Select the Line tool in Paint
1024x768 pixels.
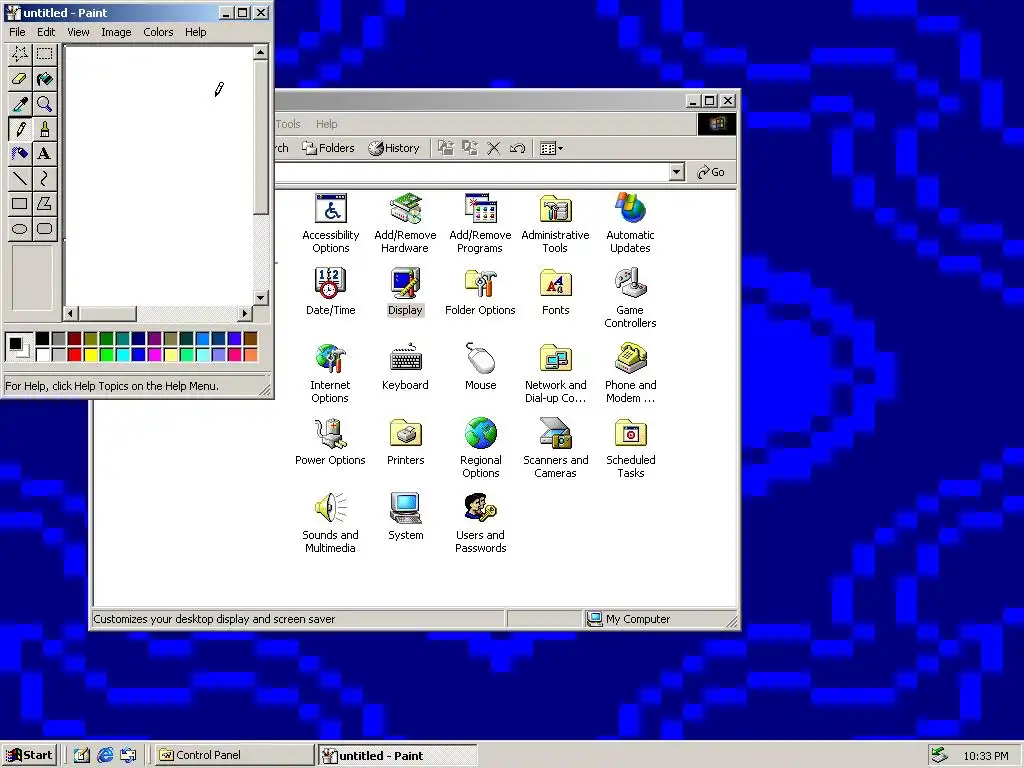20,178
